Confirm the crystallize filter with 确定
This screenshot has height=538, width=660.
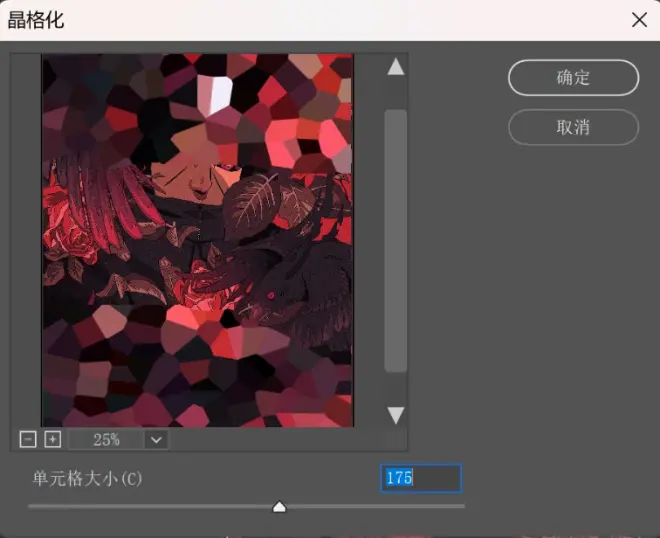[573, 78]
